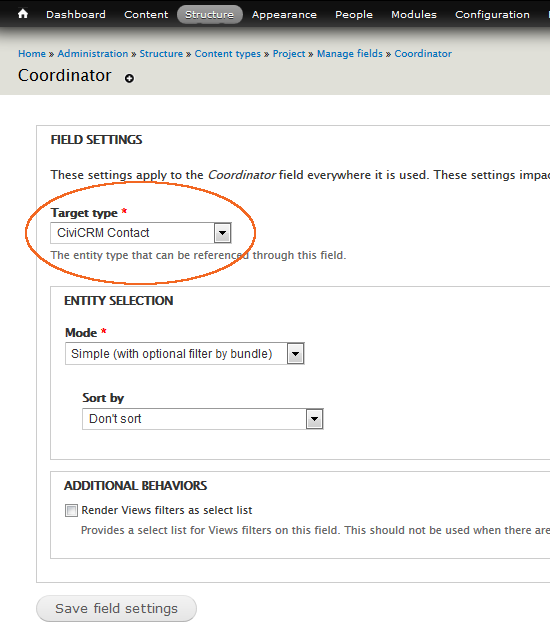Click the text "The entity type that can be referenced"
This screenshot has width=550, height=643.
click(150, 255)
